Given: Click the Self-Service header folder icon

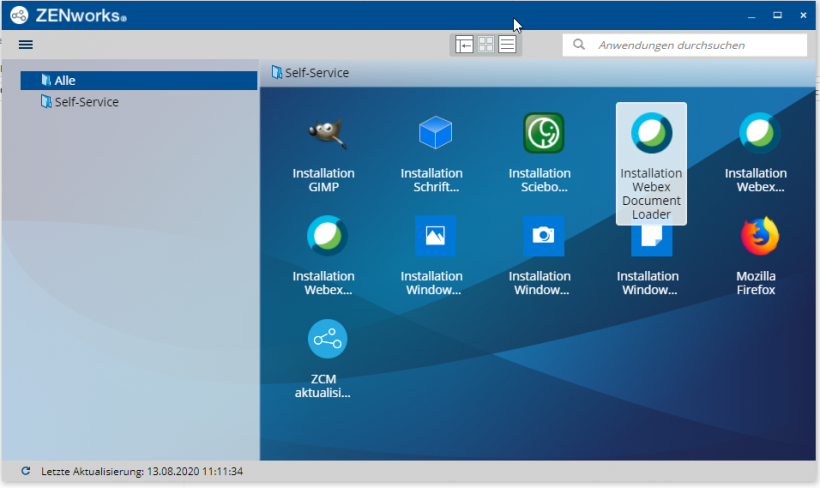Looking at the screenshot, I should 277,72.
